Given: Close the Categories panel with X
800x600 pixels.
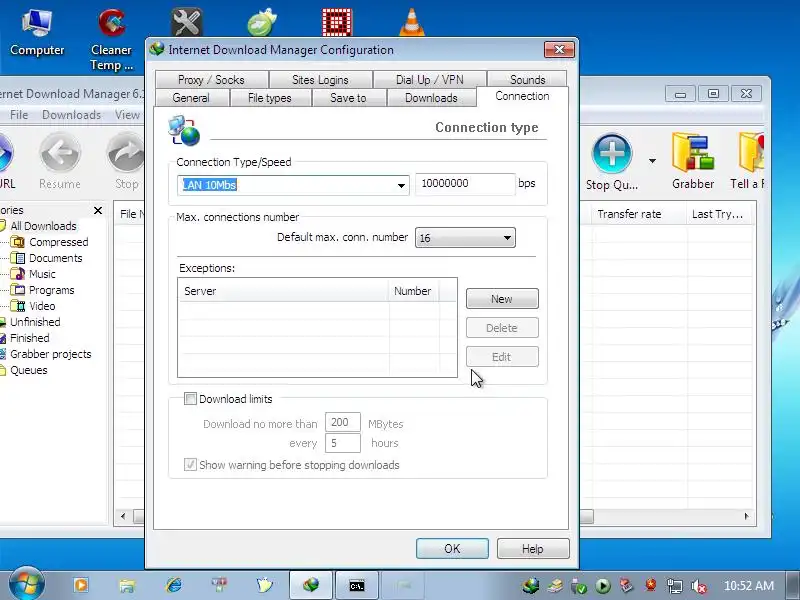Looking at the screenshot, I should pos(98,210).
